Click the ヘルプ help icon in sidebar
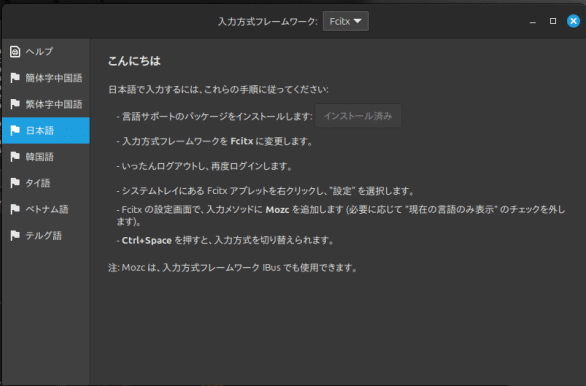 coord(15,52)
